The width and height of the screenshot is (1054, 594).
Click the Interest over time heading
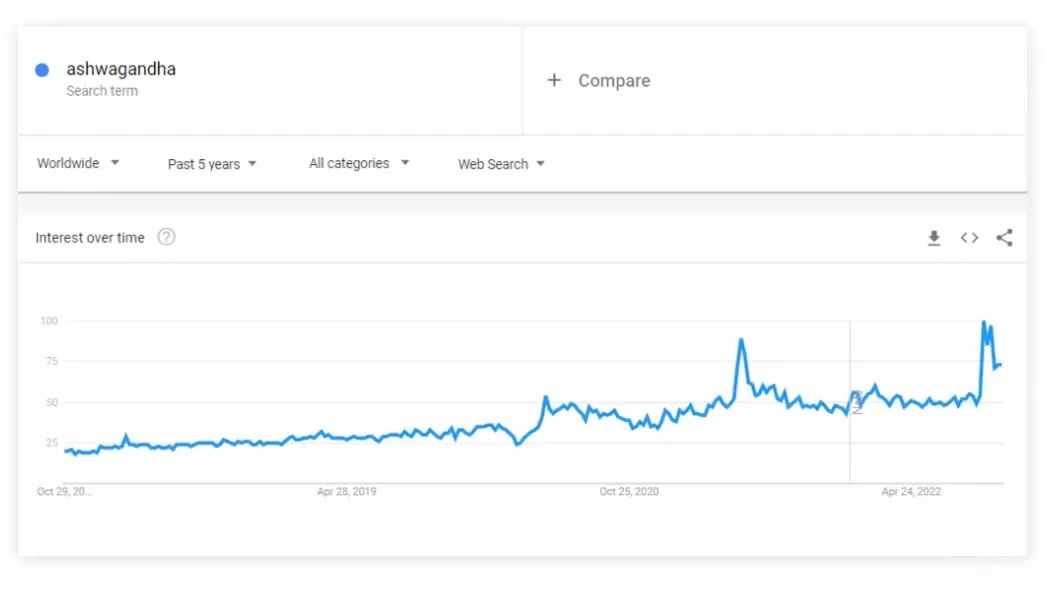[x=90, y=238]
